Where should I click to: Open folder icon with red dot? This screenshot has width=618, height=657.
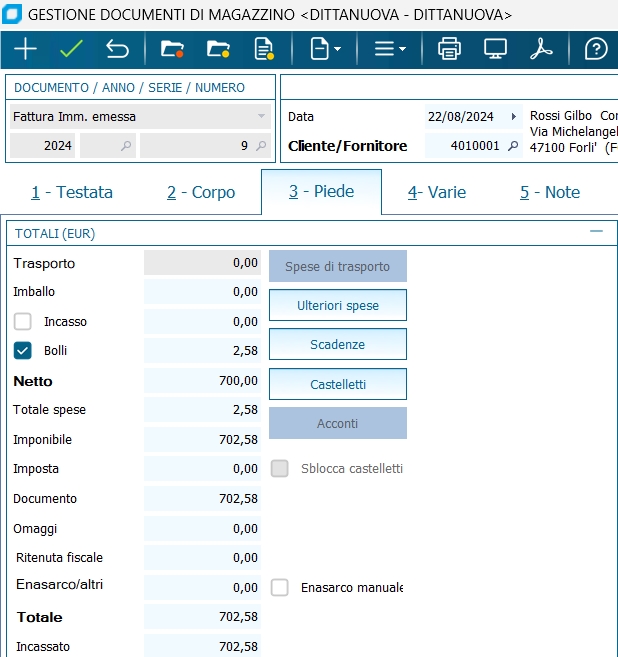(x=172, y=49)
